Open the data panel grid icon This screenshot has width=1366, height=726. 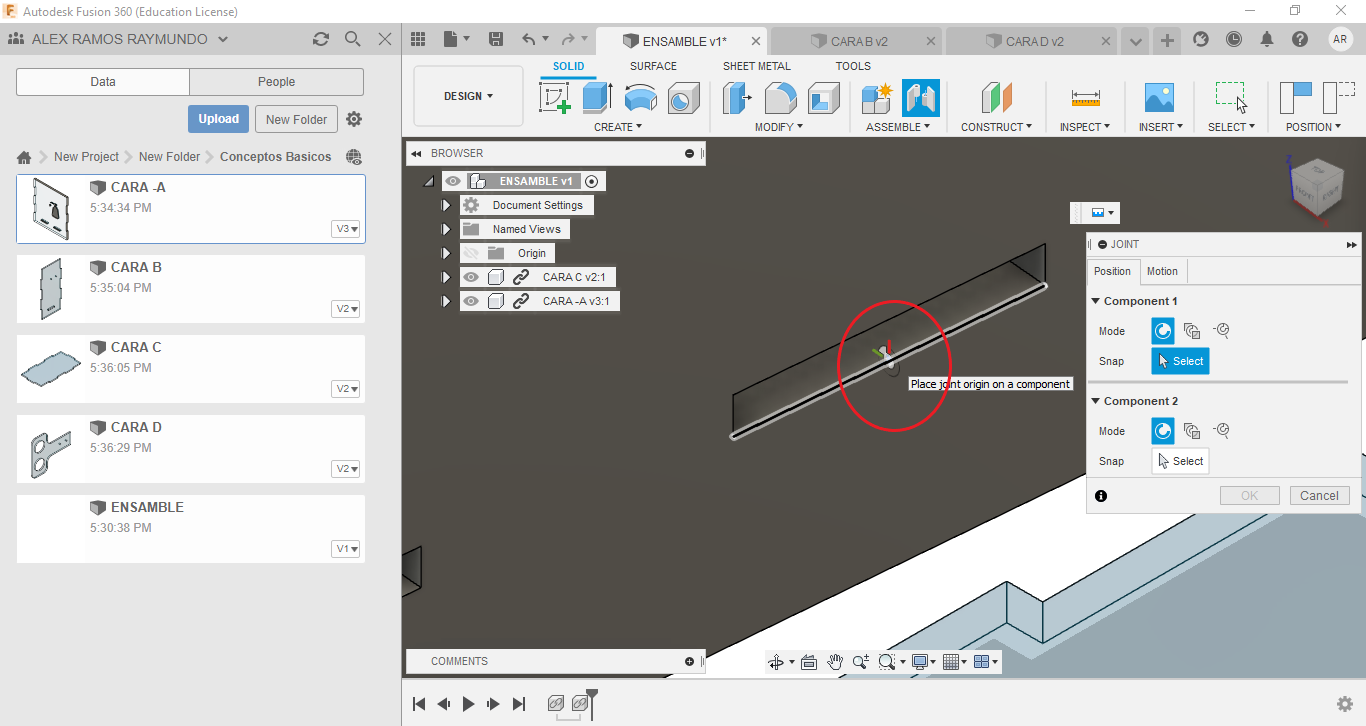coord(418,39)
